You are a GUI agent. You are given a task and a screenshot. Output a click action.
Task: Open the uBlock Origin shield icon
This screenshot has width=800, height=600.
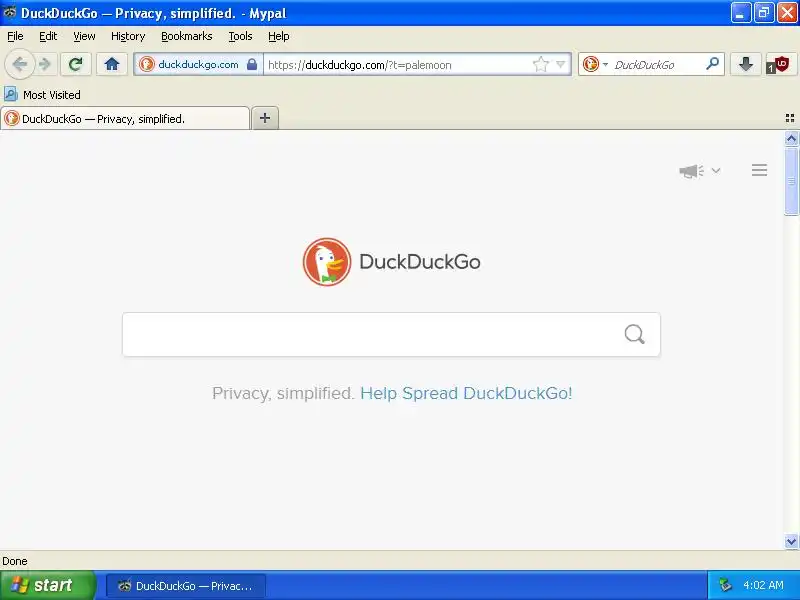(782, 64)
